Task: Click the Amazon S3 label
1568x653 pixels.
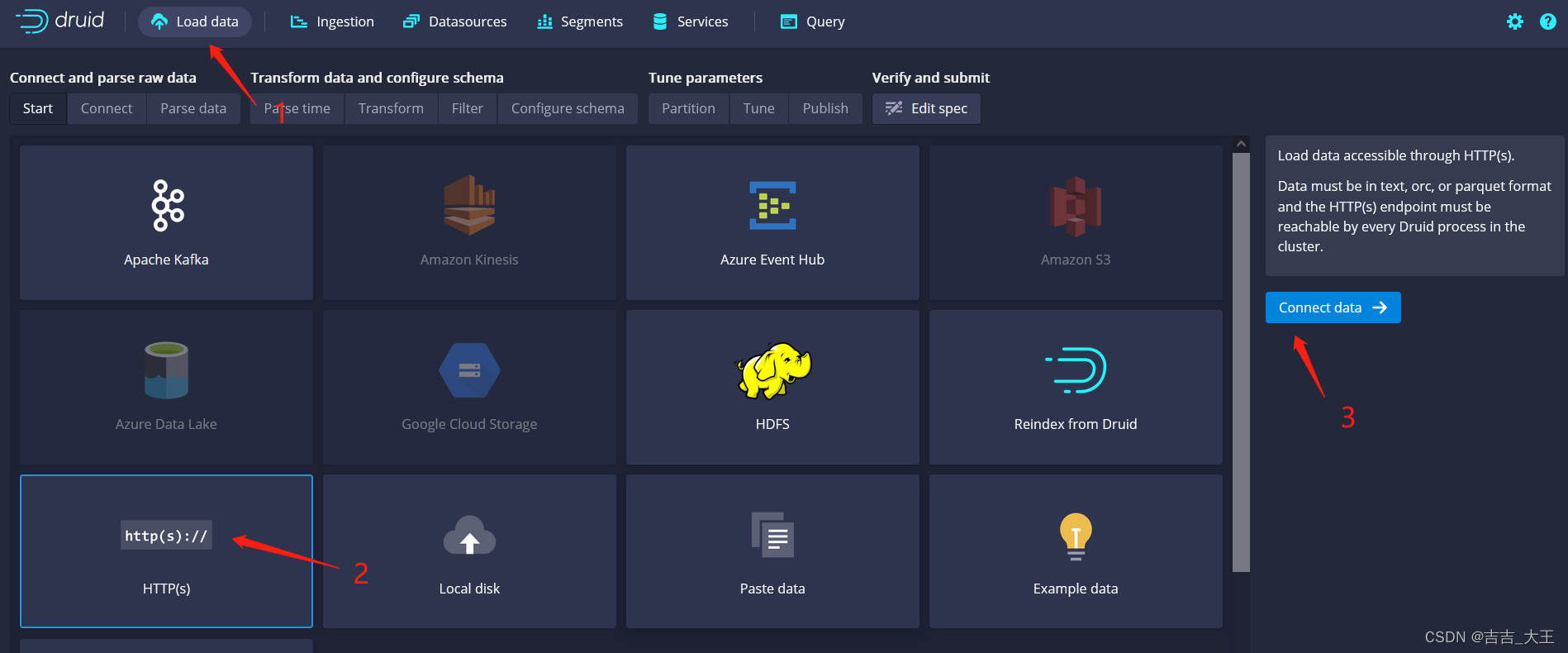Action: 1076,260
